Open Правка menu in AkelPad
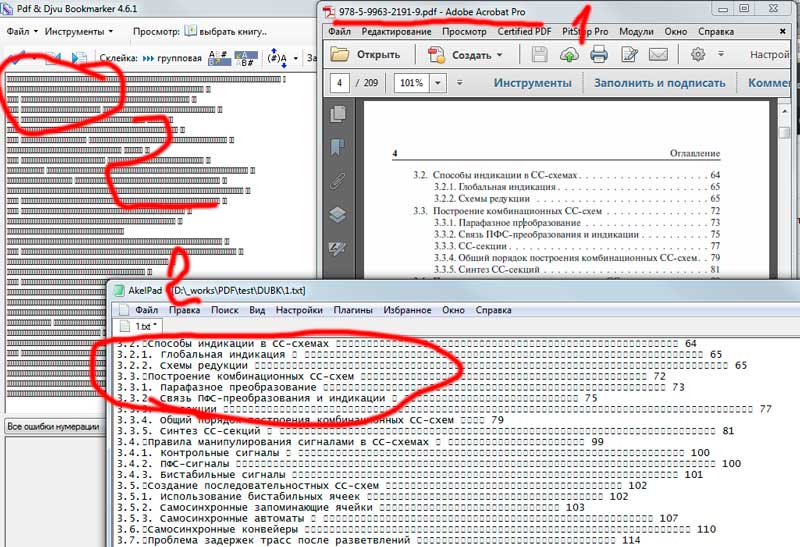The height and width of the screenshot is (547, 800). (184, 310)
